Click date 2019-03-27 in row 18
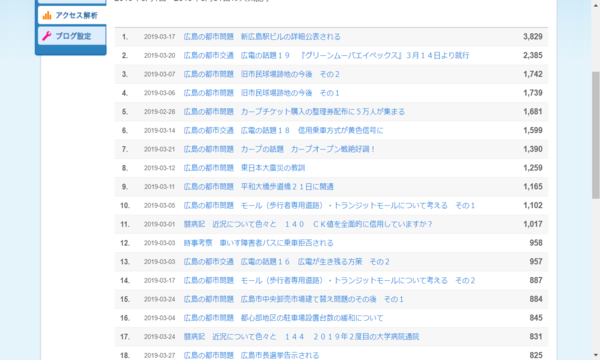 point(160,355)
